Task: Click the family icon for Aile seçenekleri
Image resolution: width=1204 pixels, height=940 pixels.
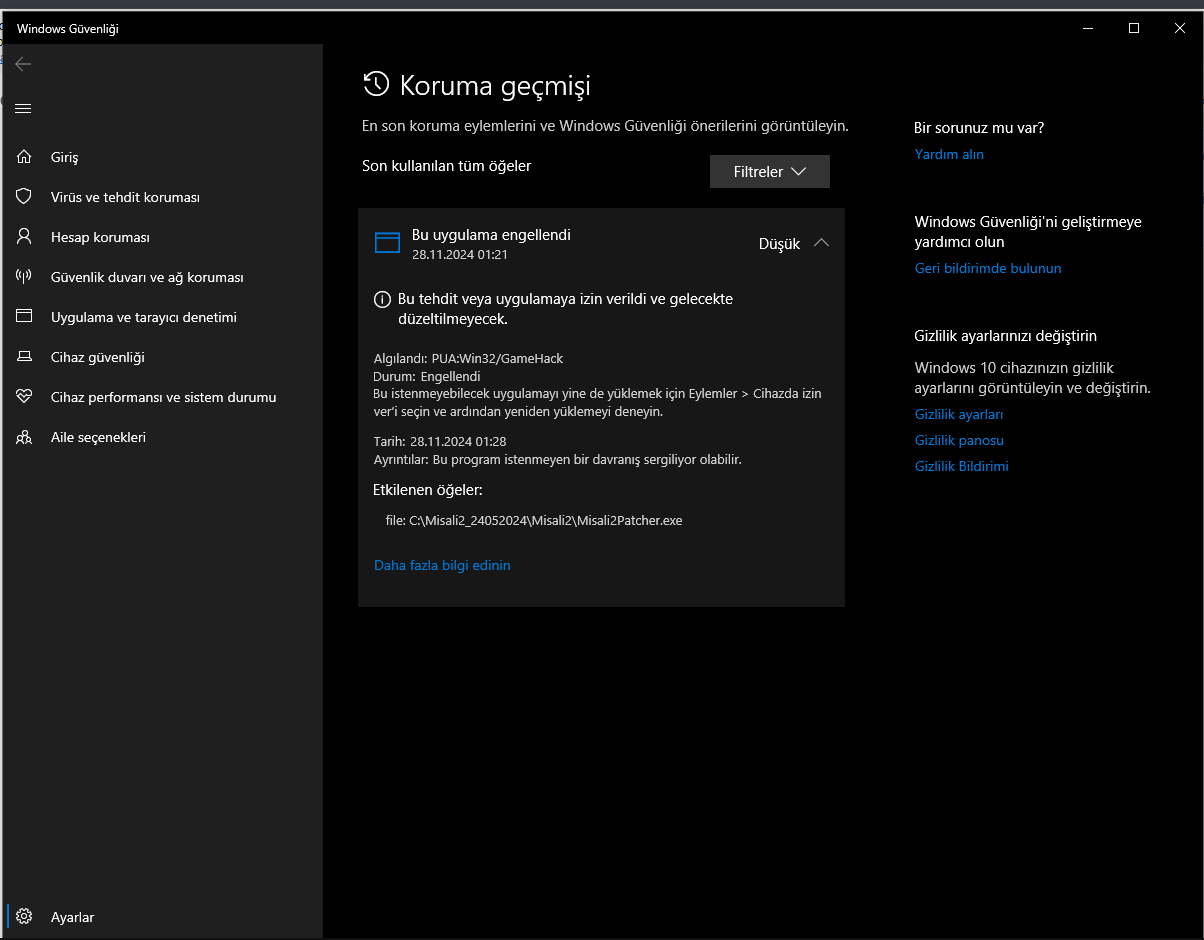Action: pyautogui.click(x=24, y=437)
